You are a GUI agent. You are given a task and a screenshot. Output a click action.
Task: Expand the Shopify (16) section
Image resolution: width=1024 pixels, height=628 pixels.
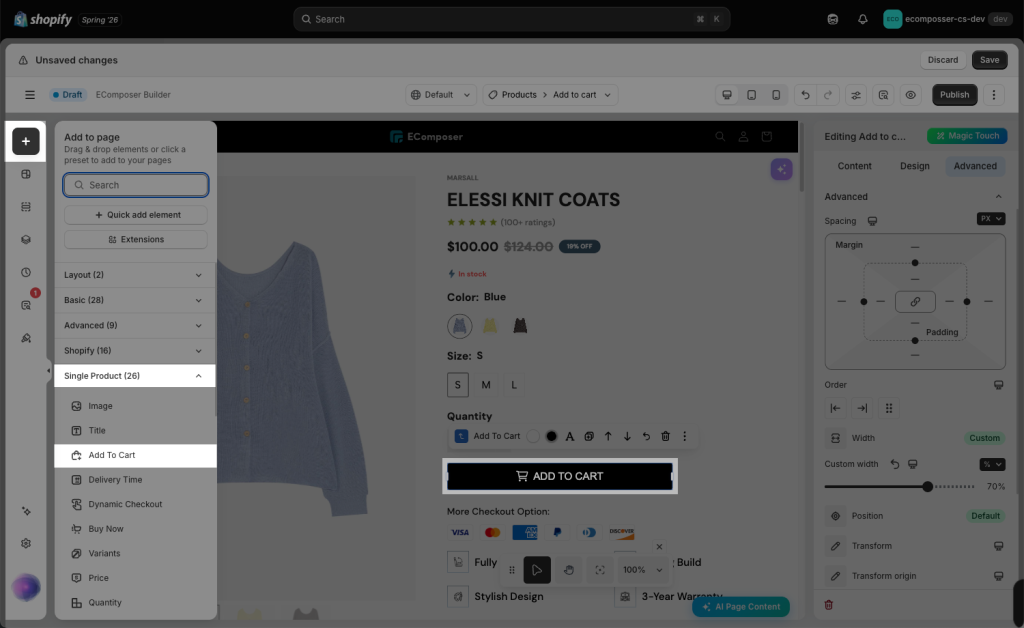134,351
